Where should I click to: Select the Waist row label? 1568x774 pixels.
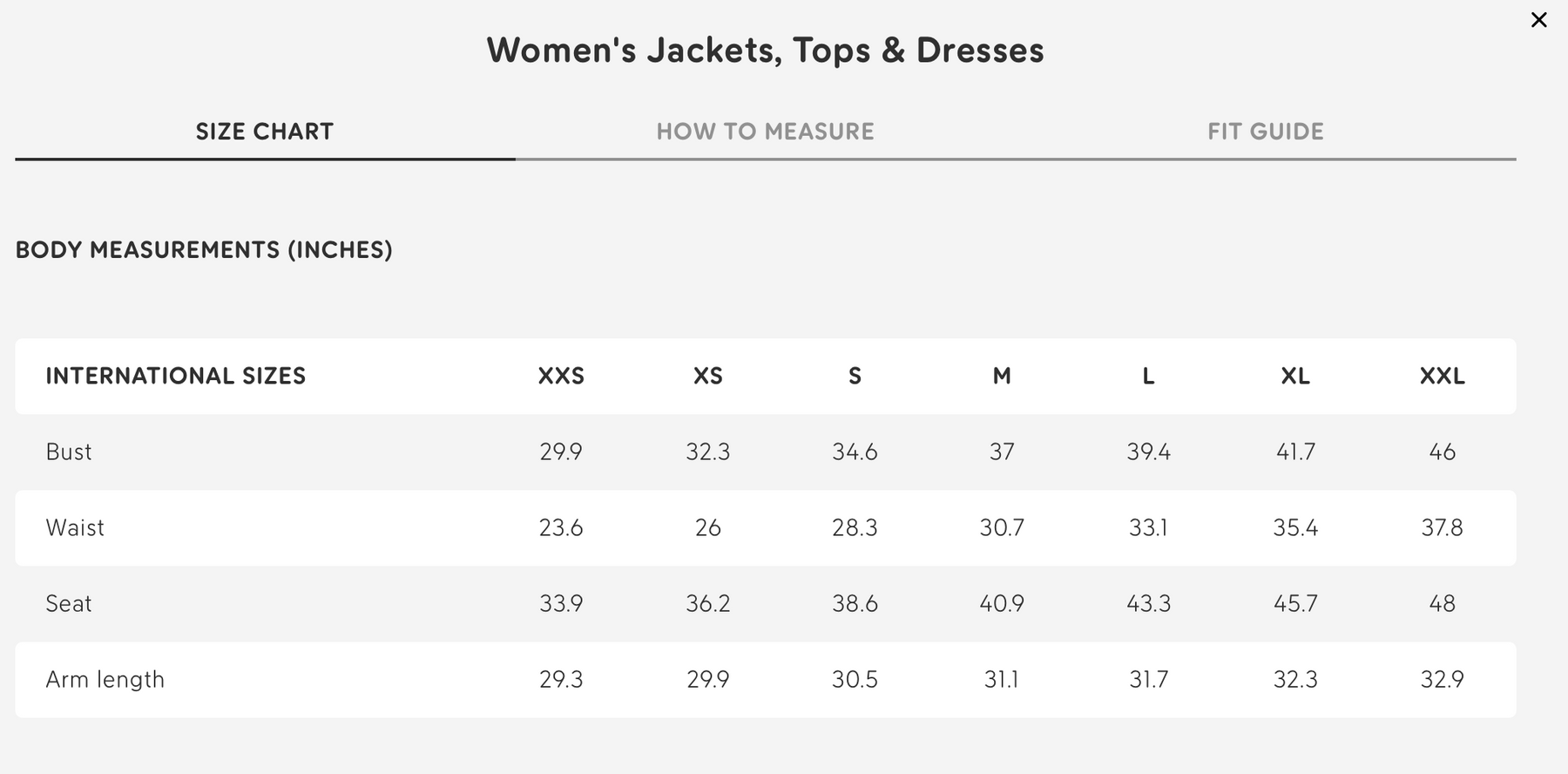click(x=75, y=528)
